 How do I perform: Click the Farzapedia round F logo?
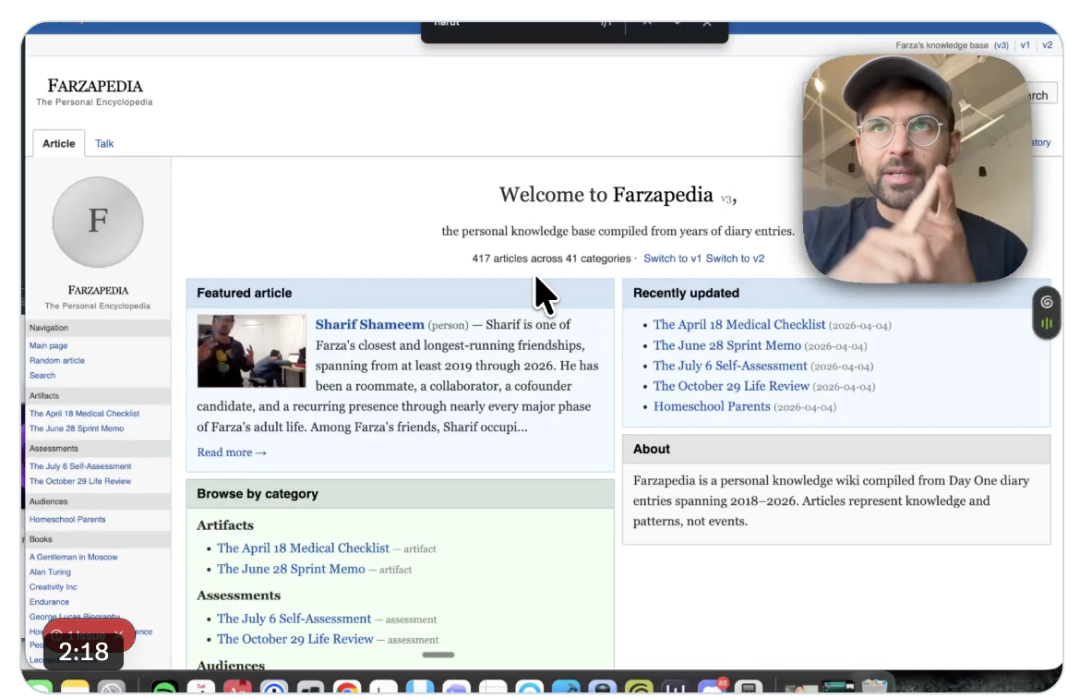point(97,222)
